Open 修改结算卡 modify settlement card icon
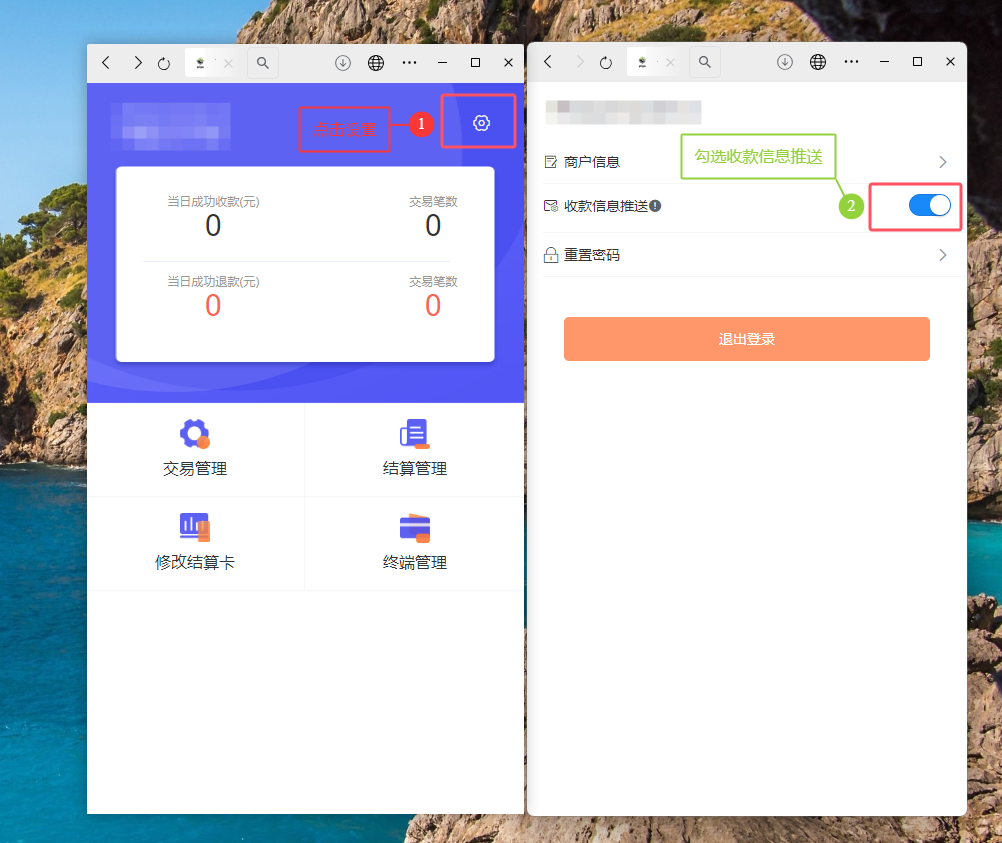1002x843 pixels. [195, 527]
